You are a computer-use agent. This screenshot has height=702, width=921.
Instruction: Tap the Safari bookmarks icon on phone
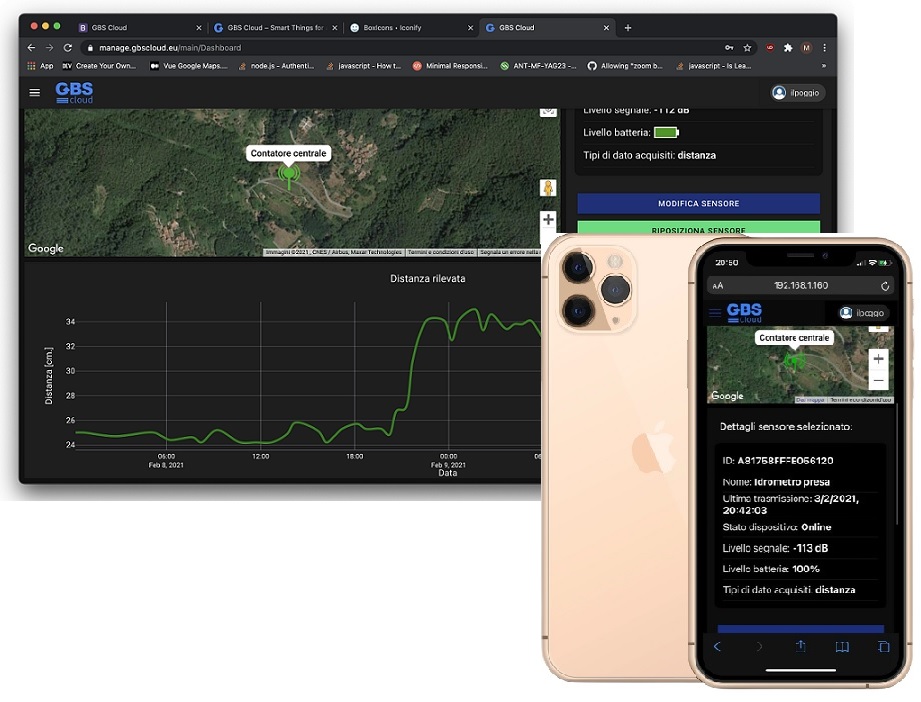[x=842, y=647]
